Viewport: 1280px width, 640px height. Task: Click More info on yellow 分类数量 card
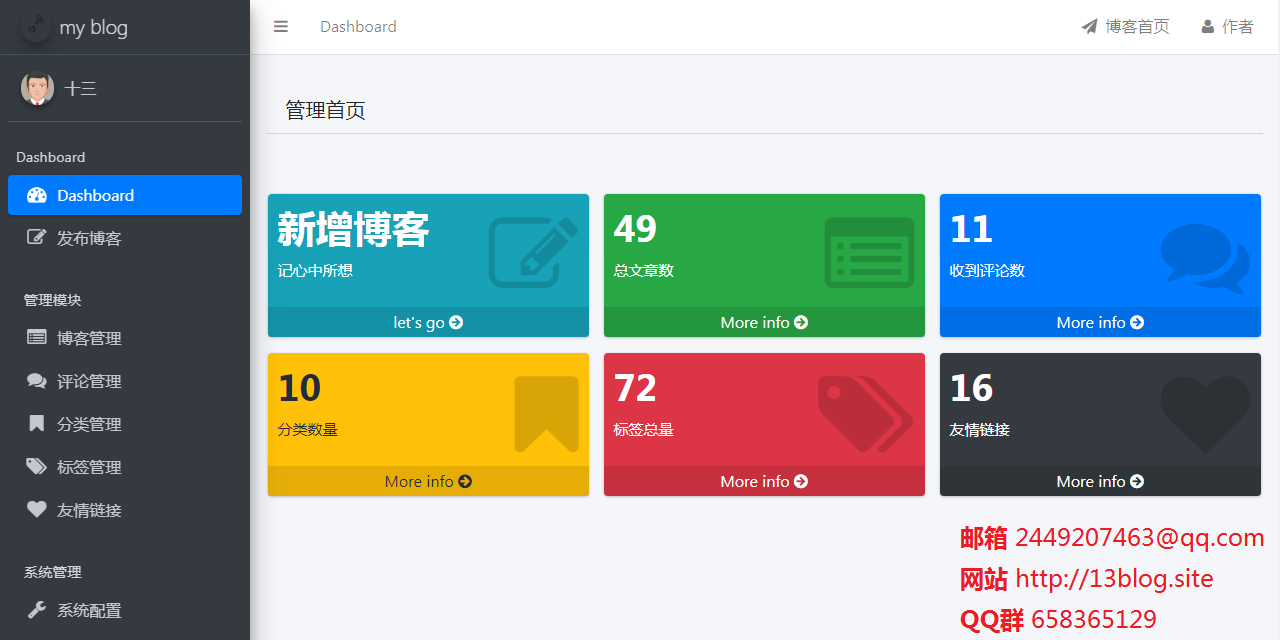click(x=428, y=481)
